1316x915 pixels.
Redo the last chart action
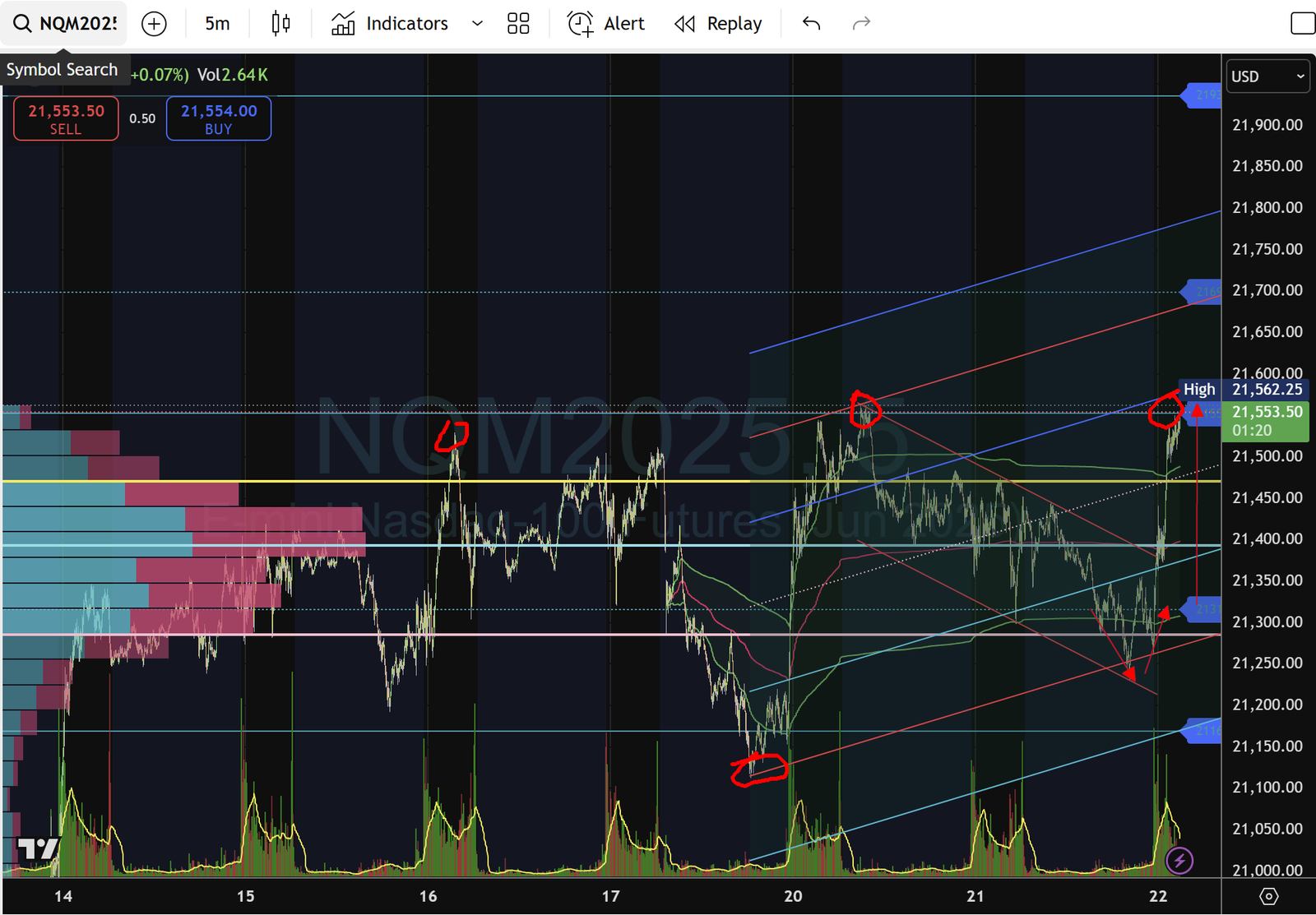point(861,24)
